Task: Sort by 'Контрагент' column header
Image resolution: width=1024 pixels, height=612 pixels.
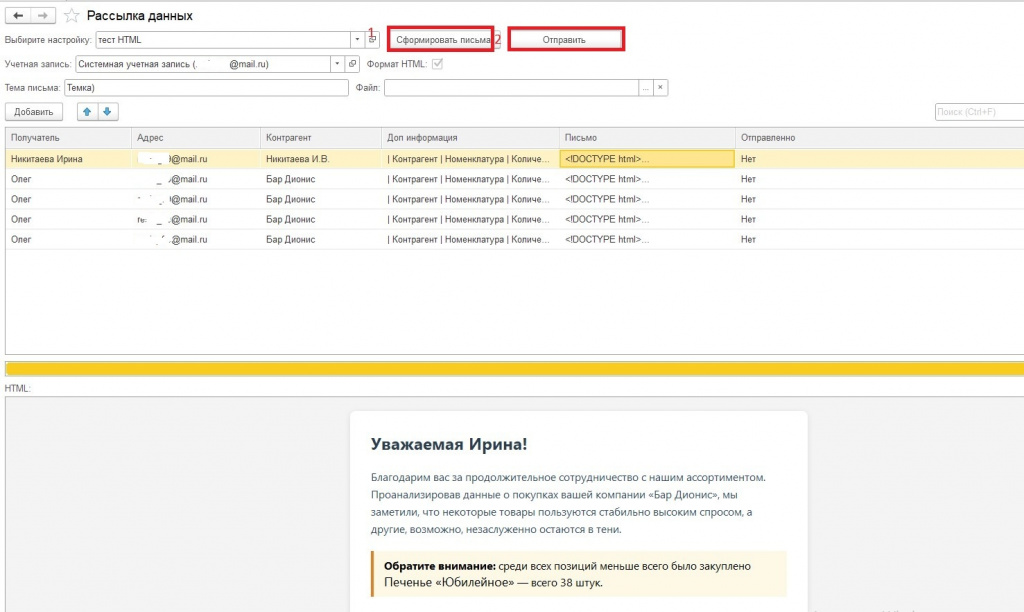Action: pos(321,138)
